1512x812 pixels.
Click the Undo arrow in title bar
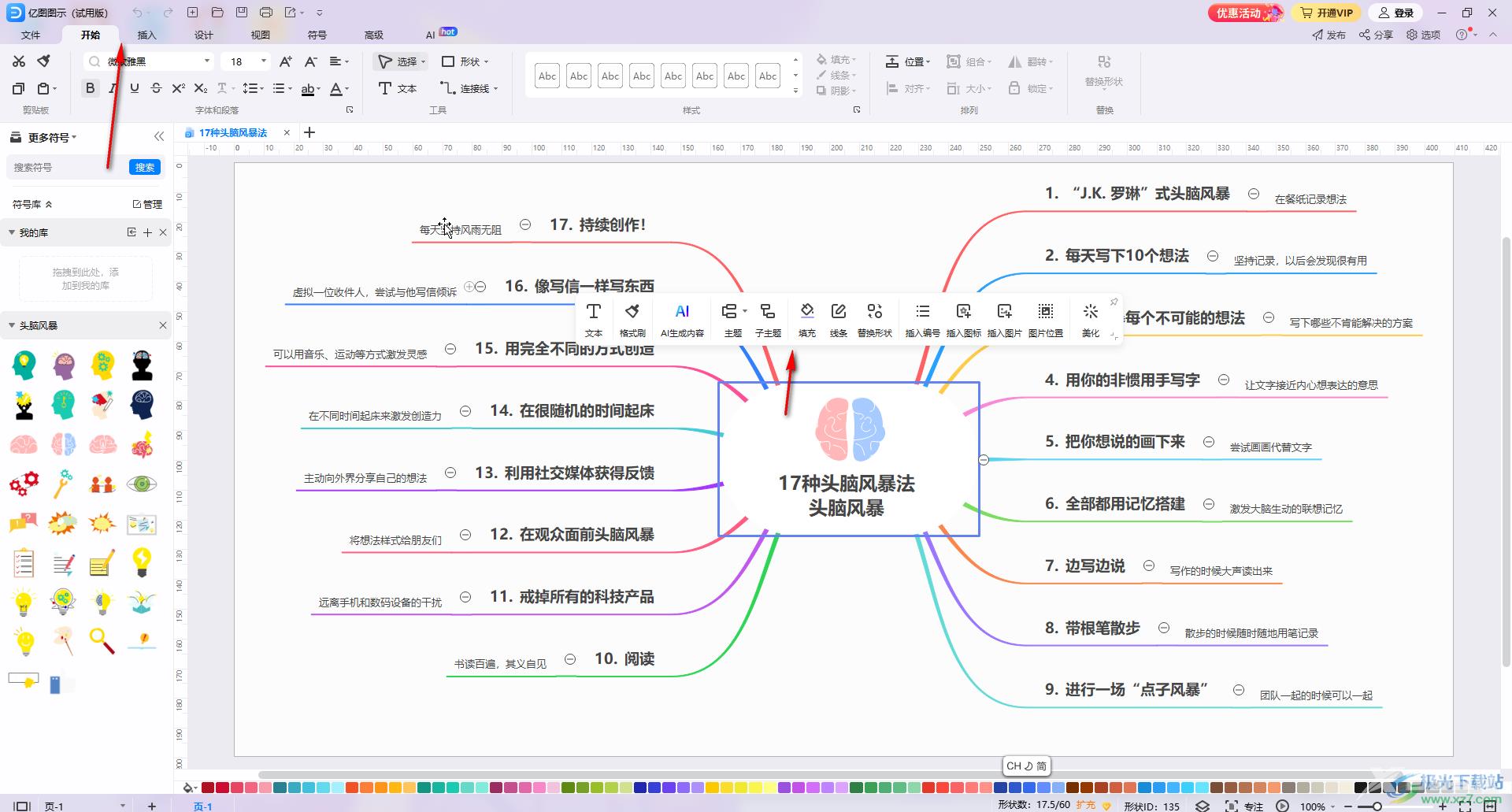tap(138, 13)
